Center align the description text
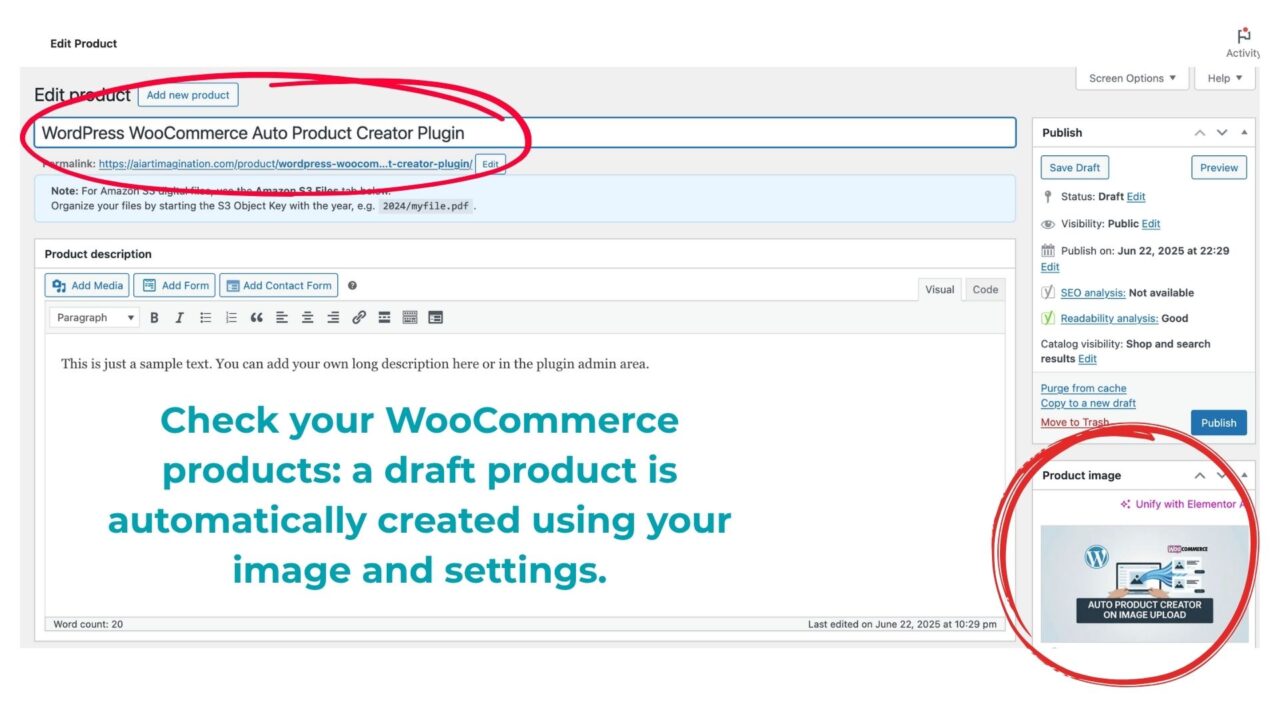This screenshot has width=1280, height=720. click(x=307, y=318)
